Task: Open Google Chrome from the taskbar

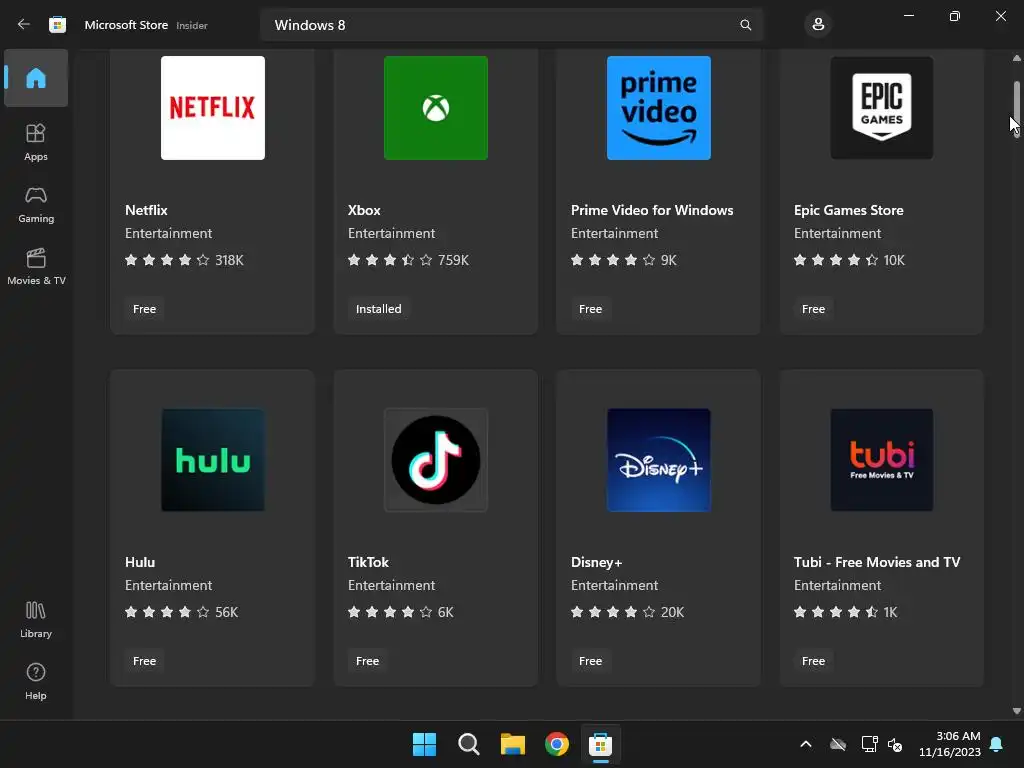Action: (556, 744)
